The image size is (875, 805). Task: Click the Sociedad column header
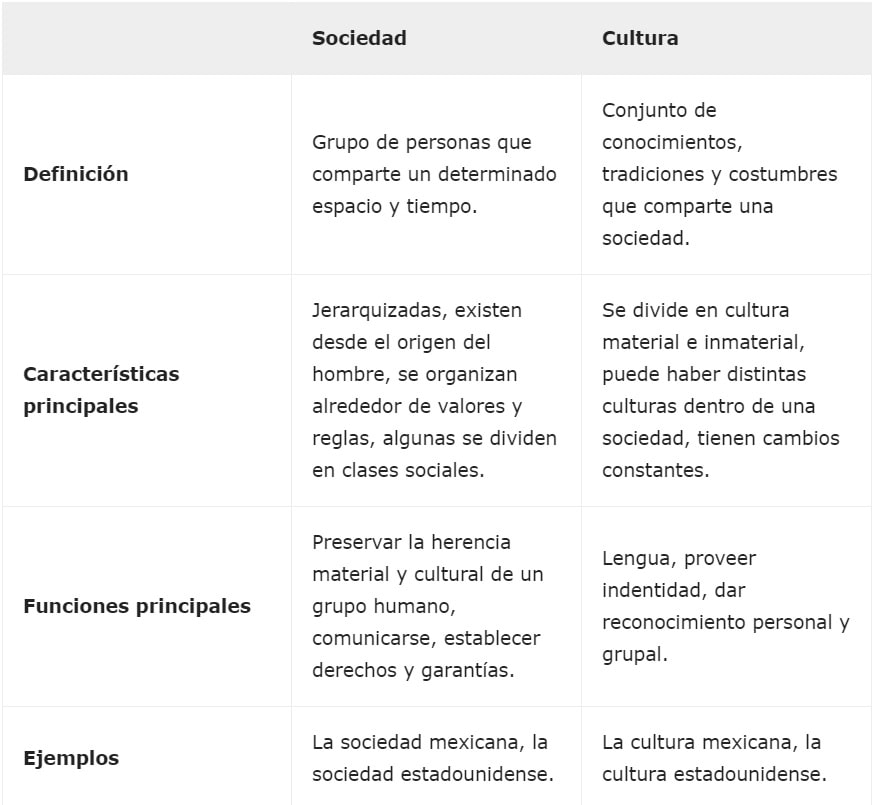point(359,38)
